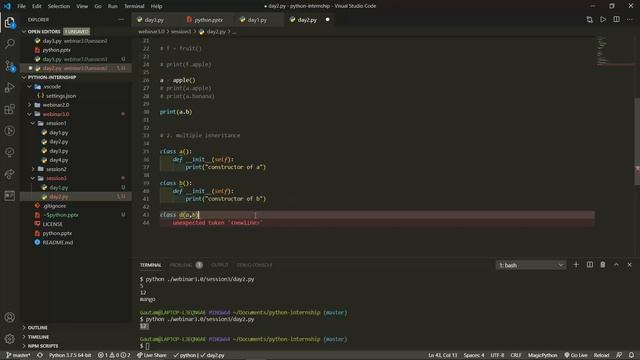The width and height of the screenshot is (640, 360).
Task: Kill the terminal with the trash icon
Action: 603,265
